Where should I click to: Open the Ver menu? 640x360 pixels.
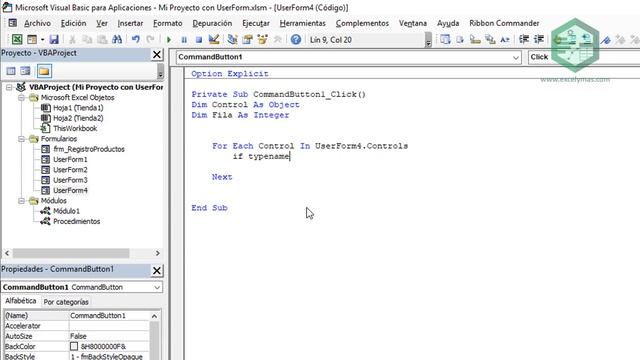coord(102,23)
